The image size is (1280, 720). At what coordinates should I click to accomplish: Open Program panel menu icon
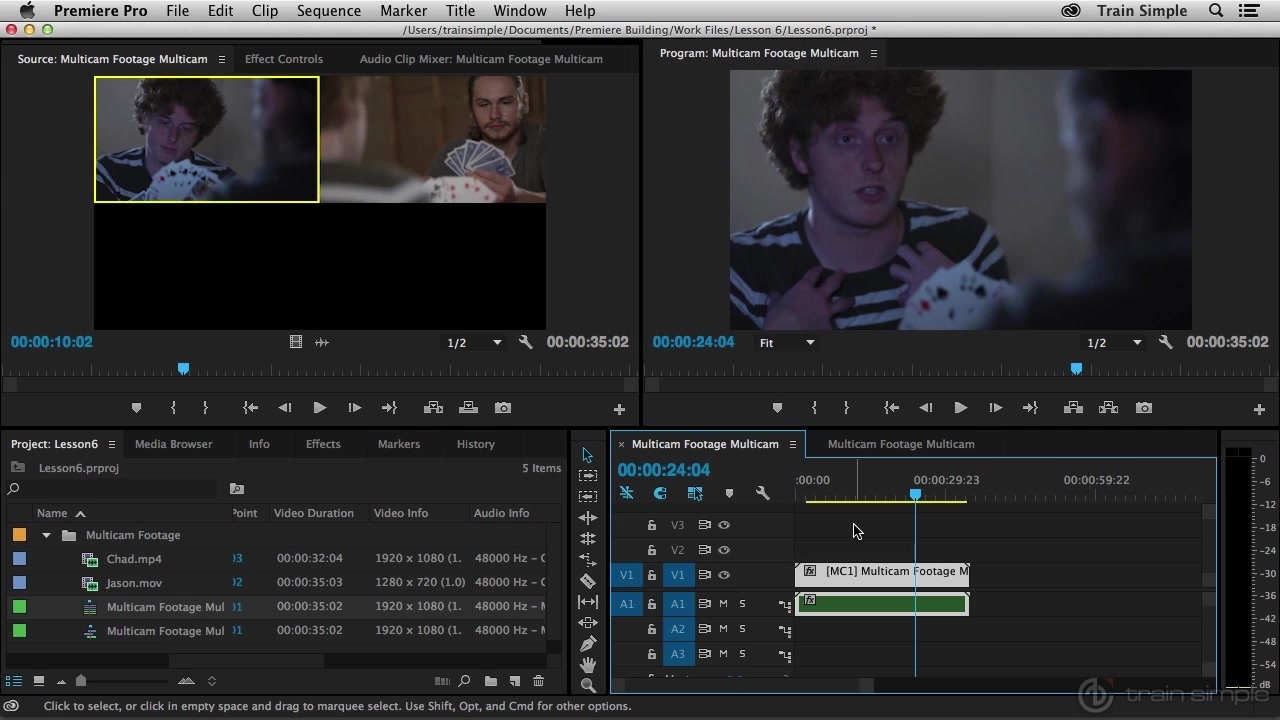pos(873,53)
